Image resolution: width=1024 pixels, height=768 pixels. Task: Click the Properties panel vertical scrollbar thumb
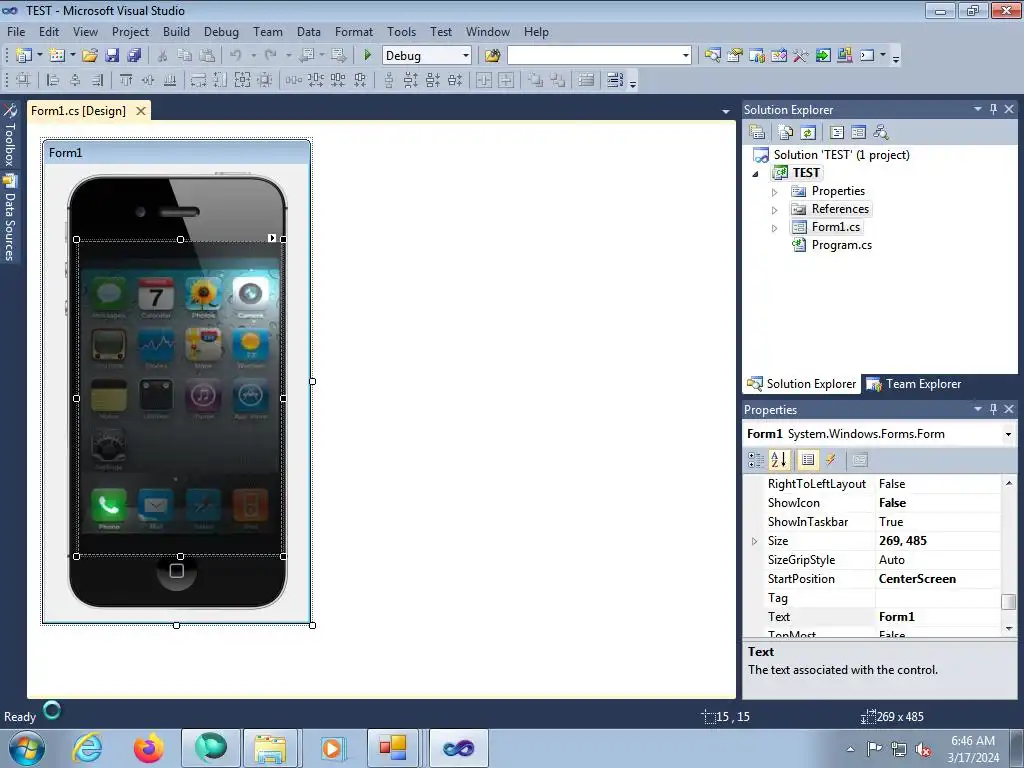(x=1009, y=601)
